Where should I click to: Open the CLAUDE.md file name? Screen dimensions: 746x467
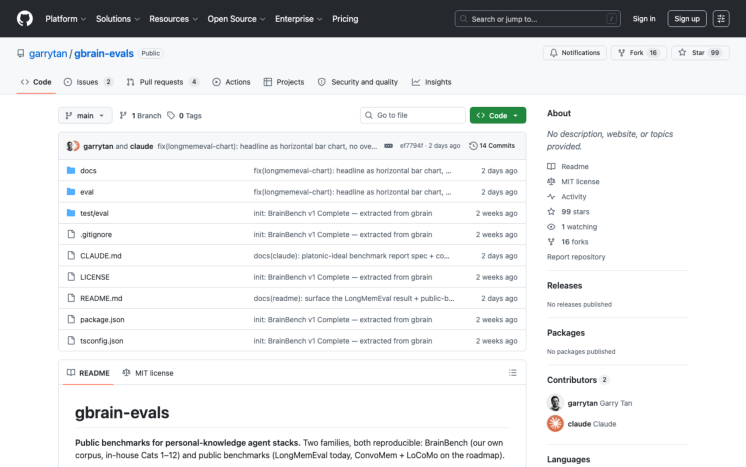101,255
